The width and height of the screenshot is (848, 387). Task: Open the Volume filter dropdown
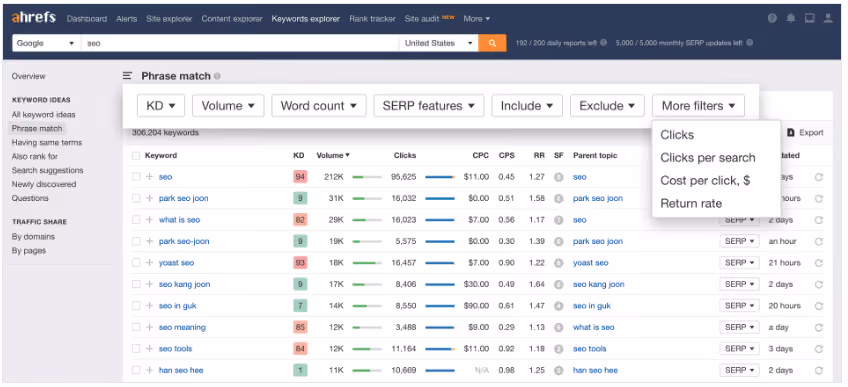(228, 106)
